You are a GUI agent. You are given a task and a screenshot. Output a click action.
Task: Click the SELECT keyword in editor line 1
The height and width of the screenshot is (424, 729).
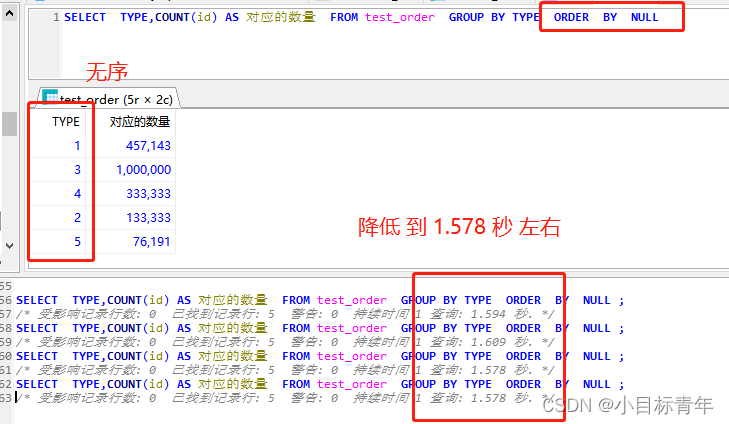[x=85, y=17]
